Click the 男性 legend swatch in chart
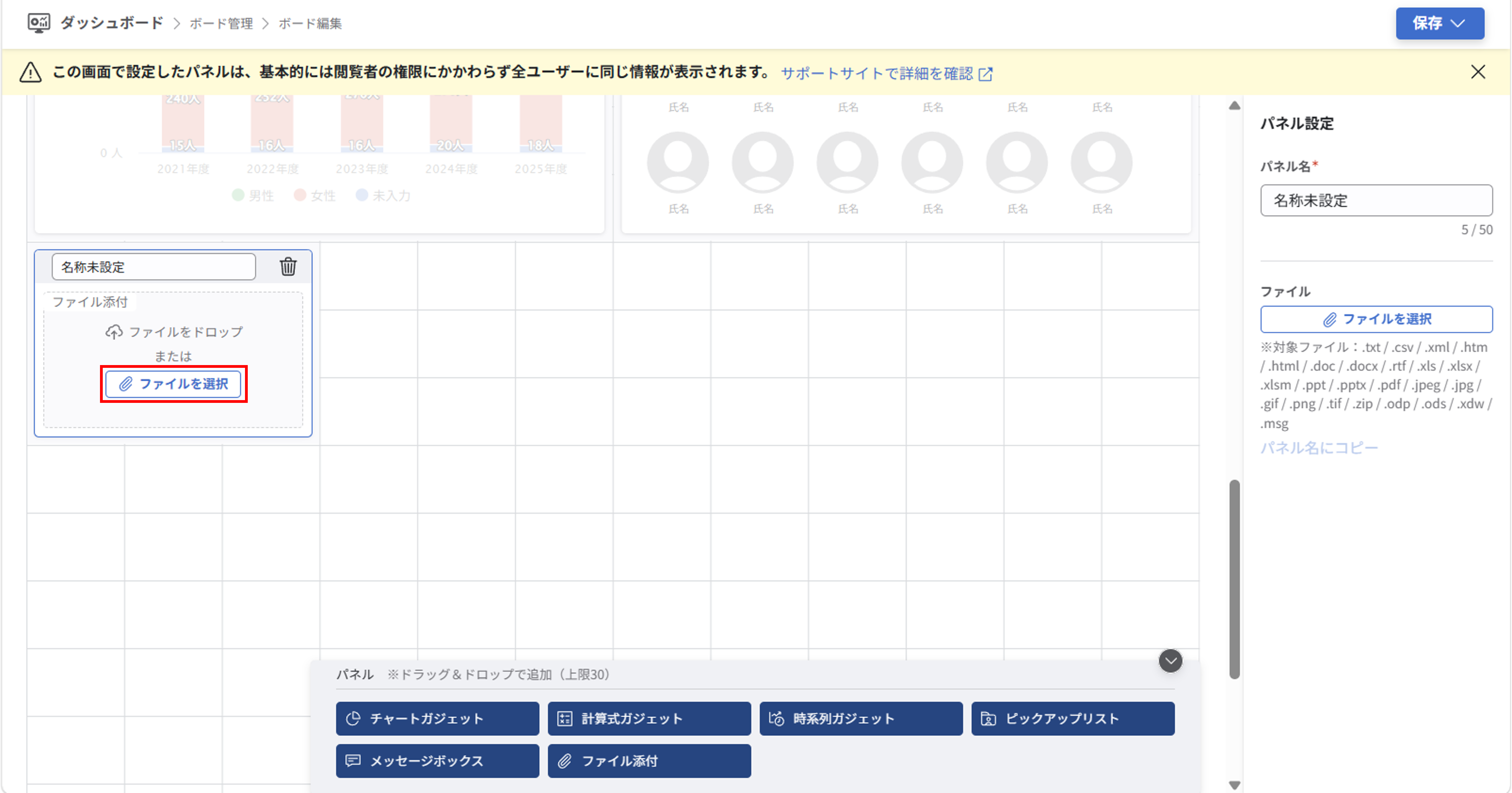Viewport: 1512px width, 793px height. (238, 195)
